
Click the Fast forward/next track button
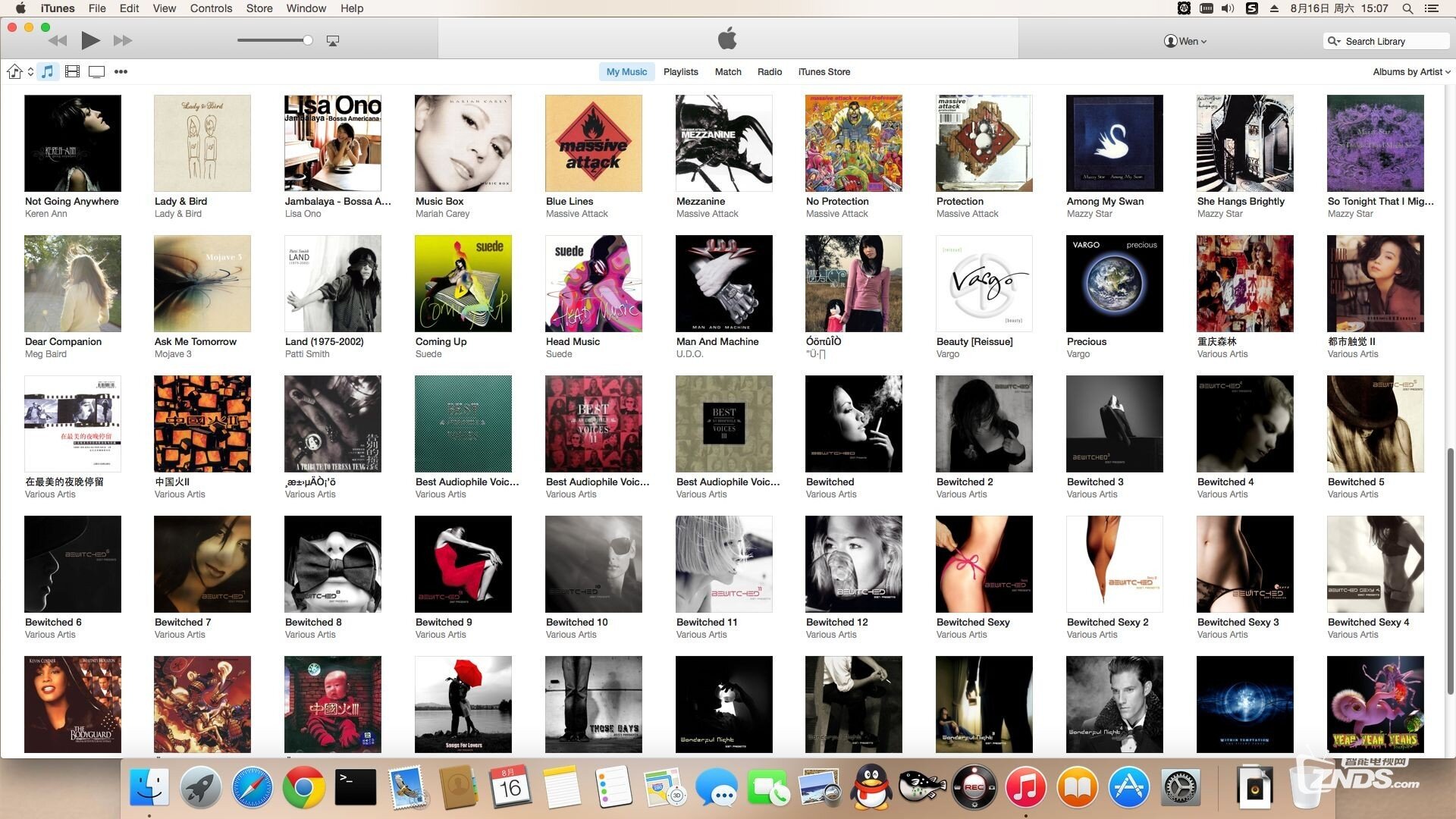tap(123, 40)
